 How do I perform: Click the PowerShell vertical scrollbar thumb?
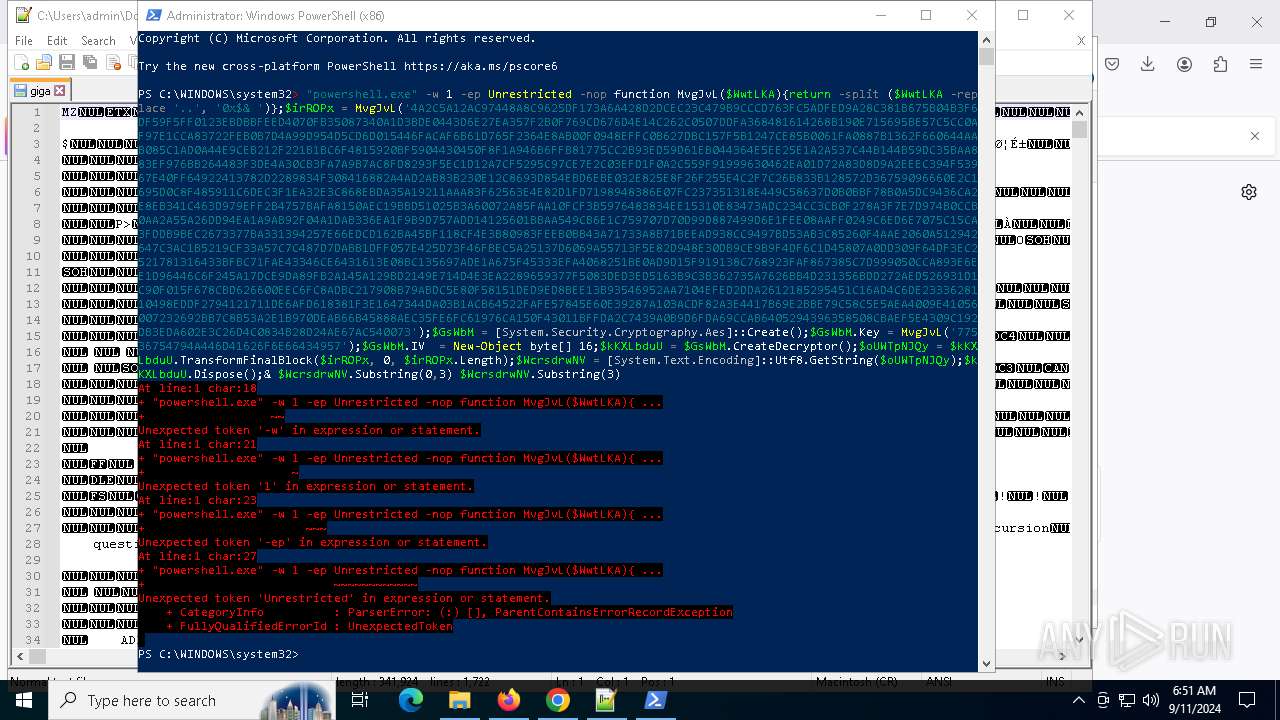pos(986,56)
